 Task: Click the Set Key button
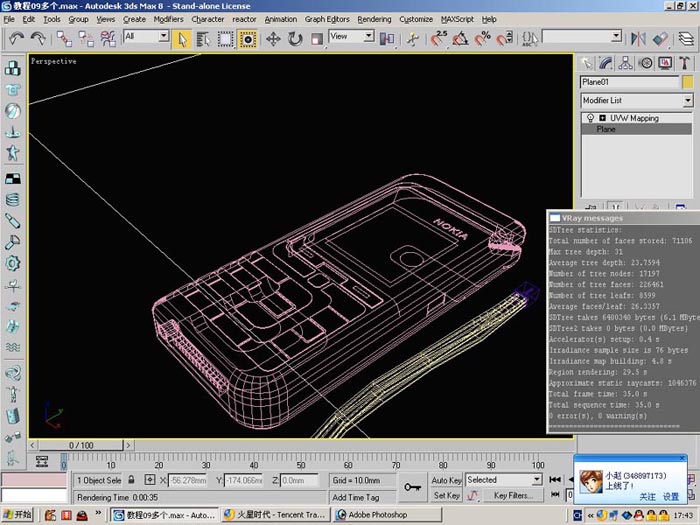click(446, 496)
